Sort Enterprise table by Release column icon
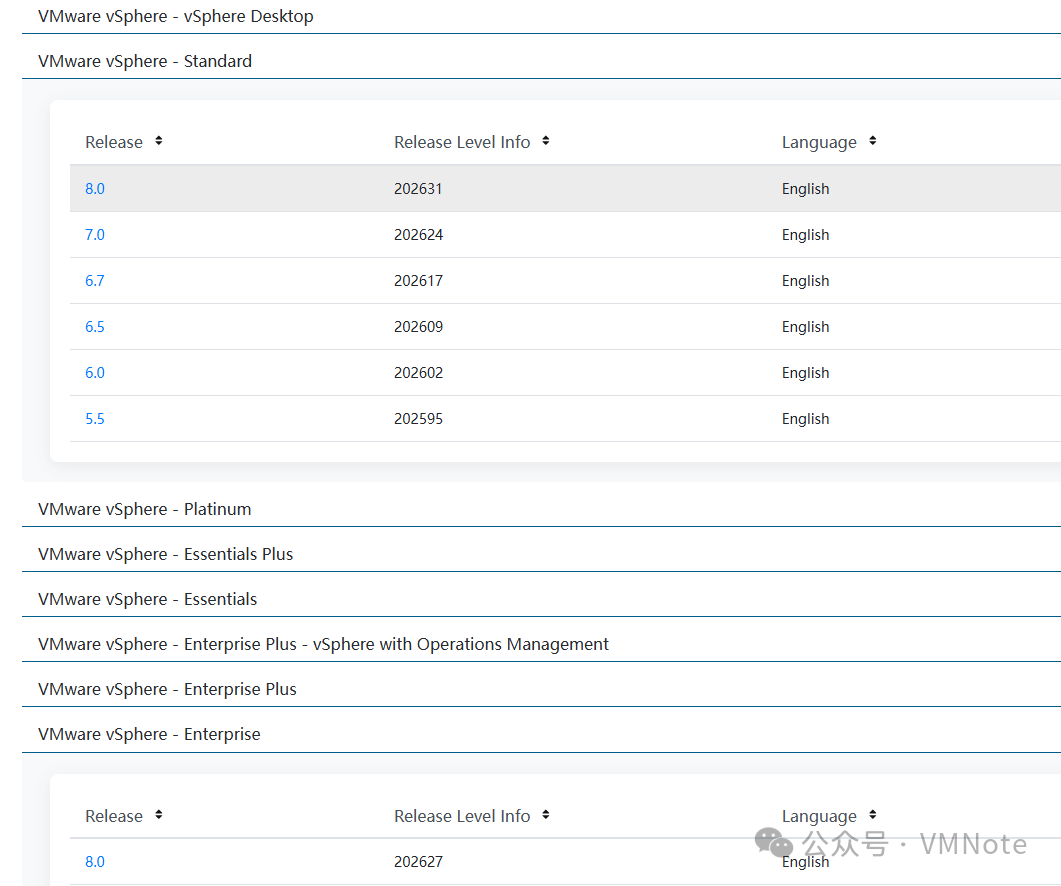Image resolution: width=1061 pixels, height=886 pixels. [x=158, y=814]
